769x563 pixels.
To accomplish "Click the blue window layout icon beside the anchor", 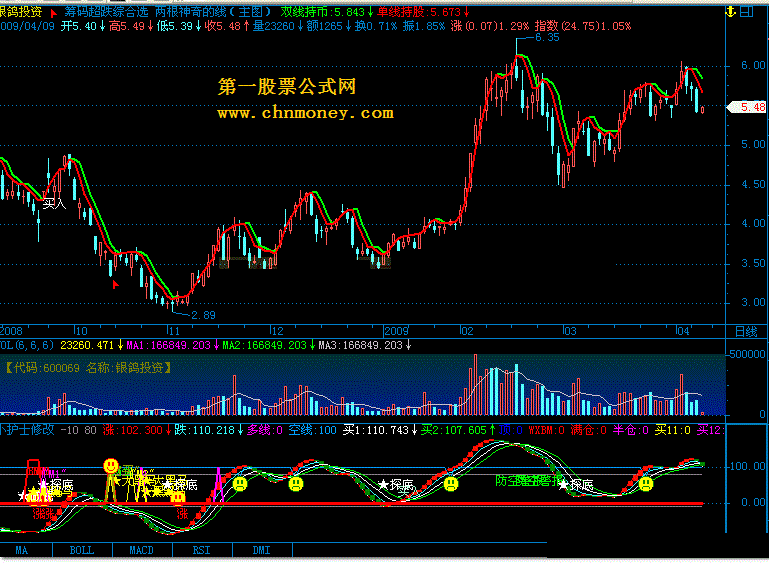I will (746, 12).
